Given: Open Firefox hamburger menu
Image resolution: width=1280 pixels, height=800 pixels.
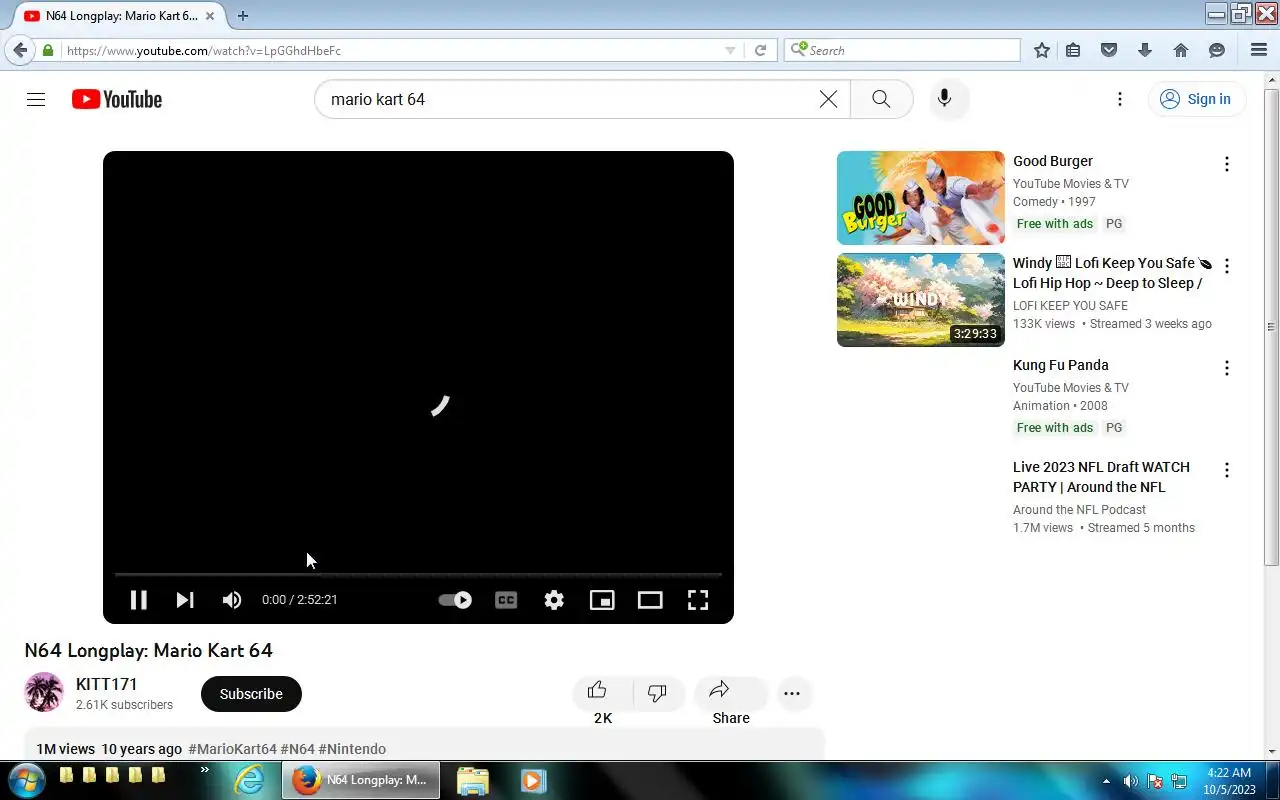Looking at the screenshot, I should [x=1259, y=50].
